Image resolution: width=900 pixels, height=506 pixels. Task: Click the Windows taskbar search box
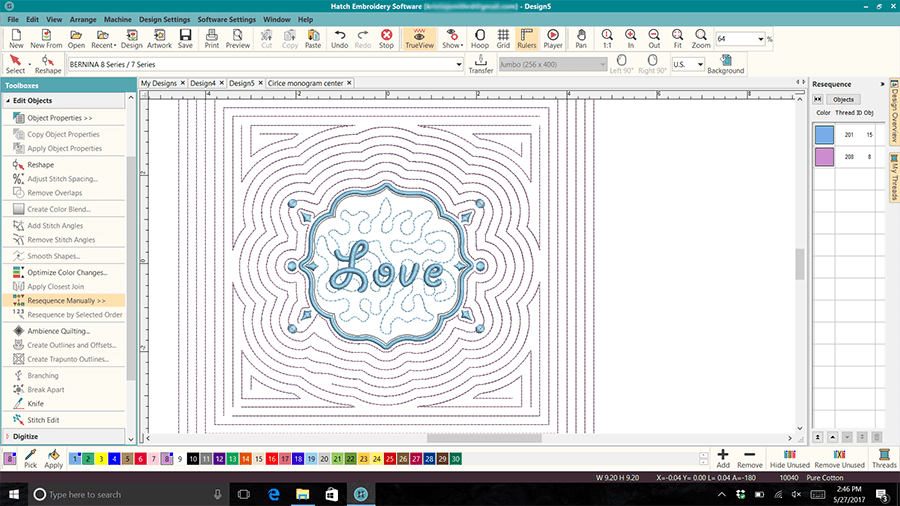click(x=120, y=494)
